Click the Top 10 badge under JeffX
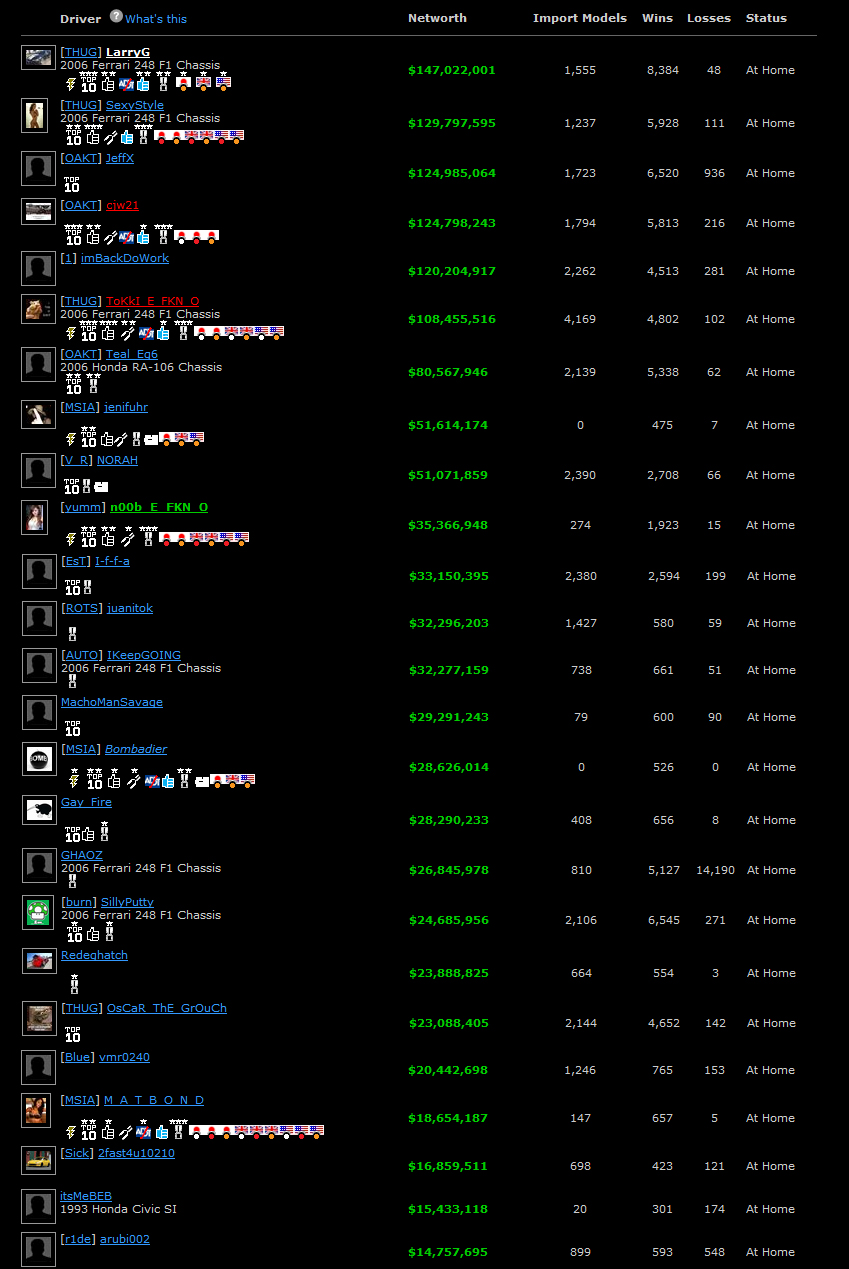 72,185
